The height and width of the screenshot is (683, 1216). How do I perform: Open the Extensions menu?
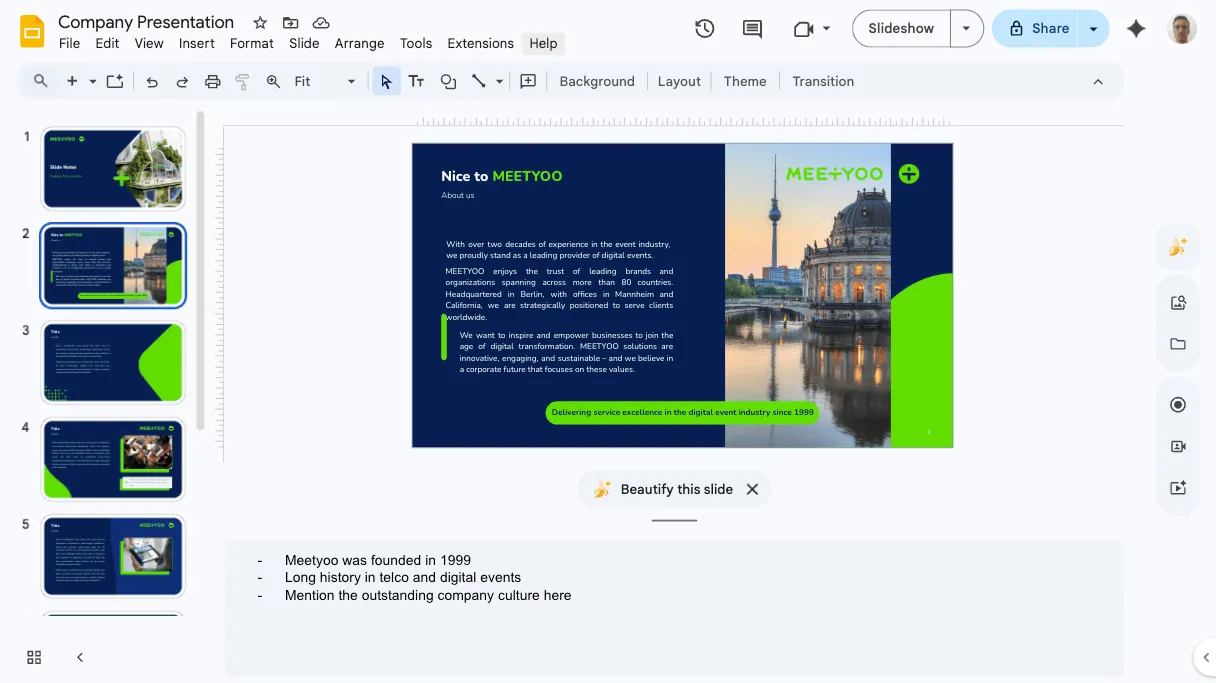tap(480, 43)
